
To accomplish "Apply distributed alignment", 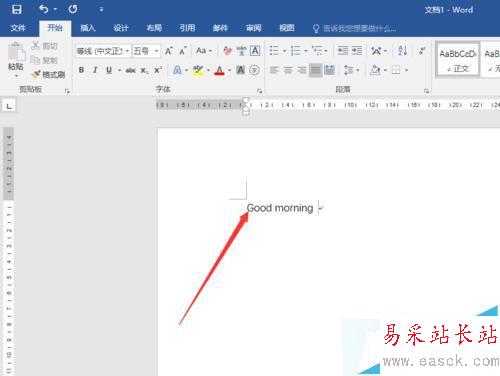I will tap(329, 70).
